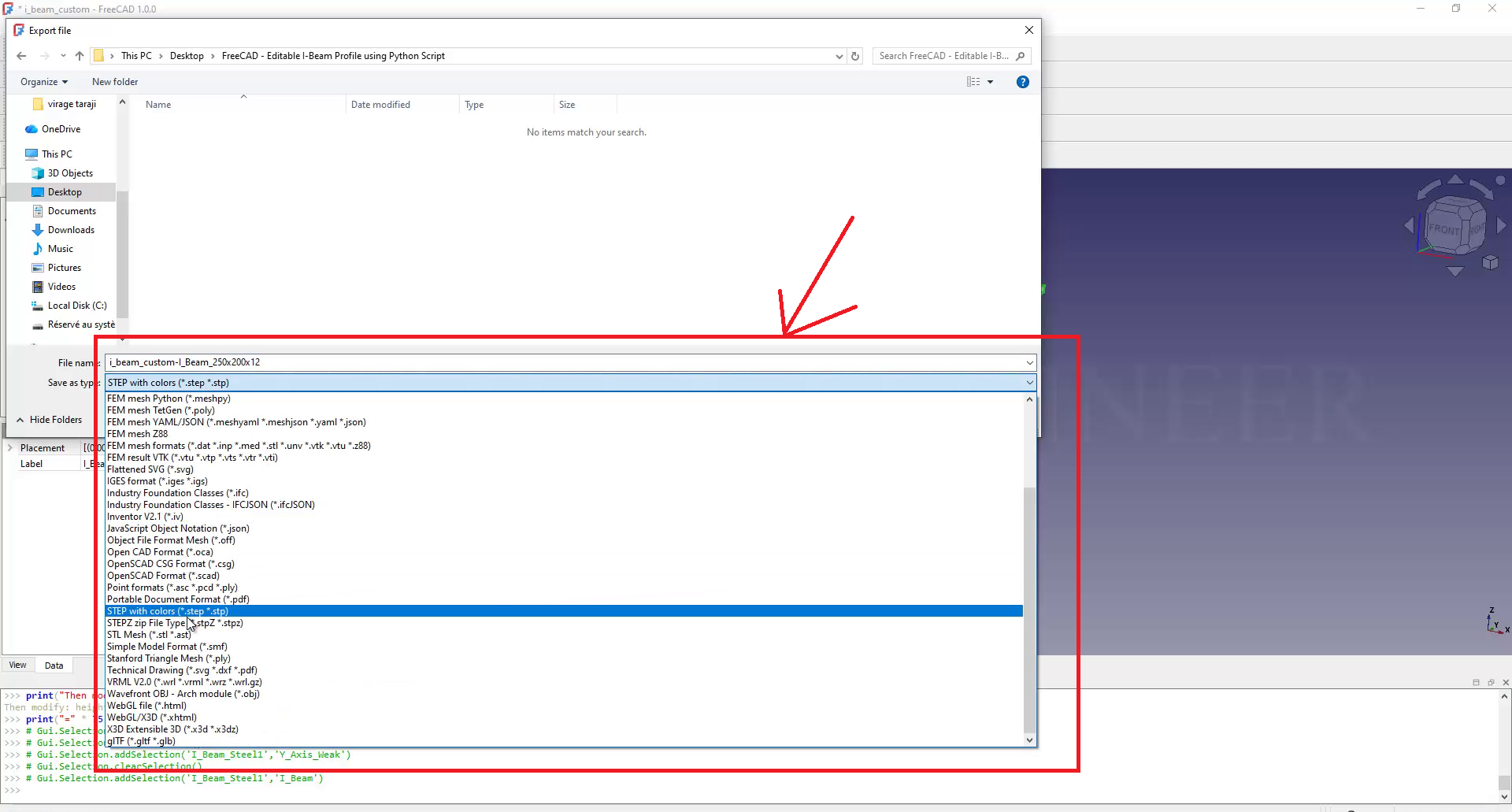This screenshot has width=1512, height=812.
Task: Expand the File name history dropdown
Action: 1028,362
